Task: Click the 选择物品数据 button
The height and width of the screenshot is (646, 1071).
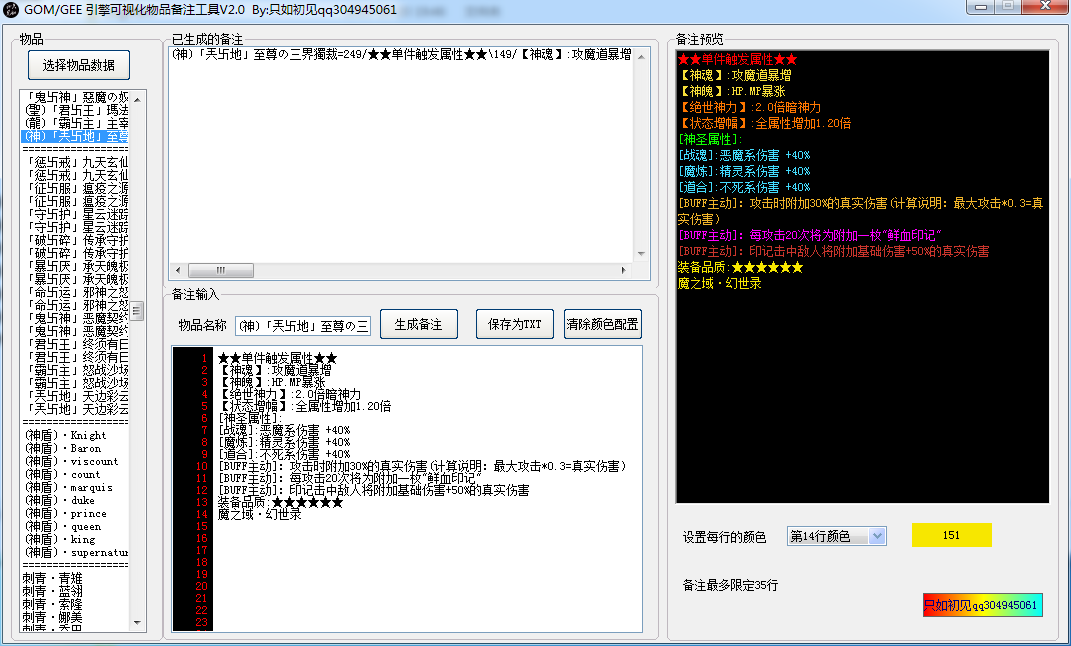Action: 79,65
